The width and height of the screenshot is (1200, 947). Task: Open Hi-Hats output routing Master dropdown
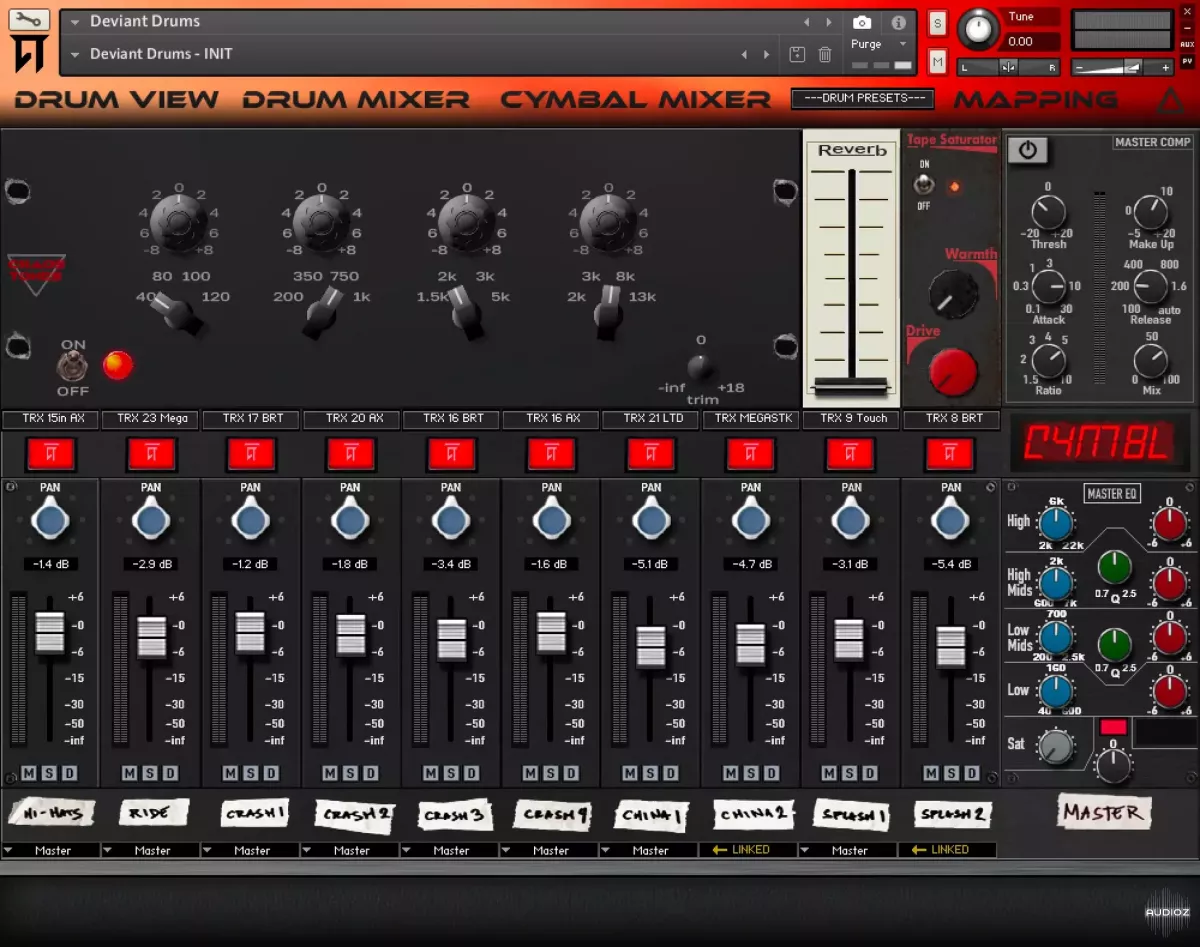(51, 851)
